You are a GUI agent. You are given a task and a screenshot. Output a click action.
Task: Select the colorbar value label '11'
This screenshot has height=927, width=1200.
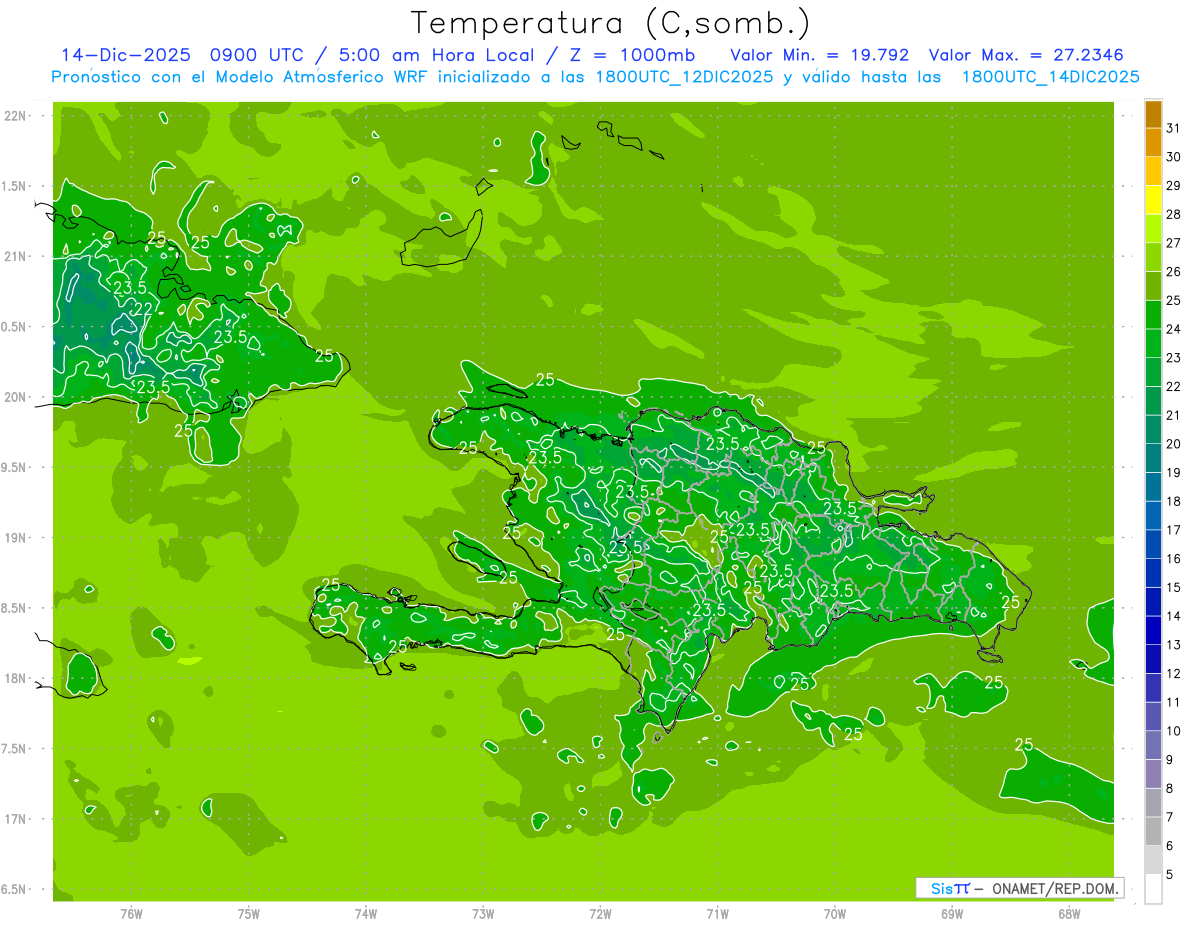1173,702
